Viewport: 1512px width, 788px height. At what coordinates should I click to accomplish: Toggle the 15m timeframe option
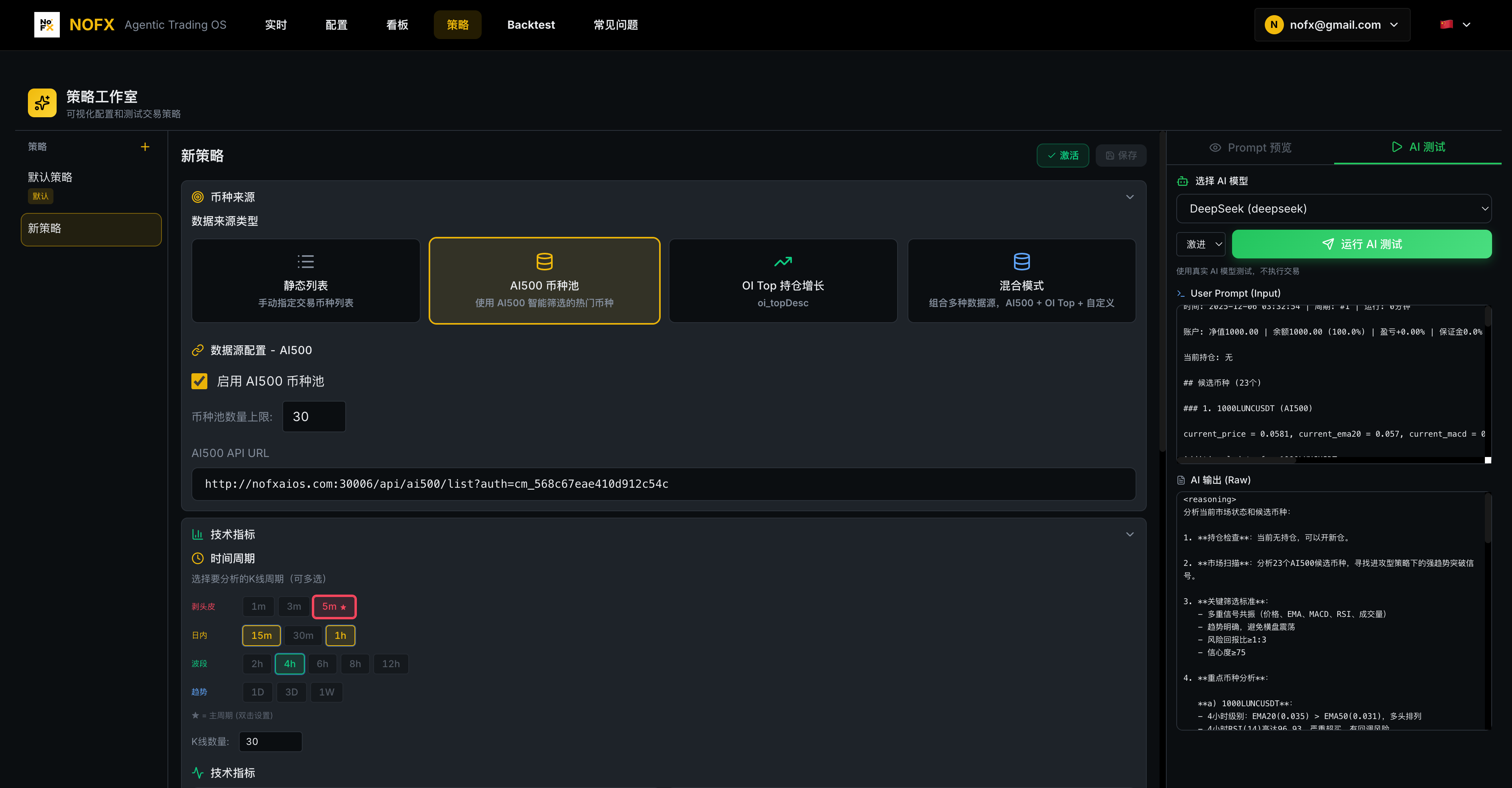pos(261,635)
